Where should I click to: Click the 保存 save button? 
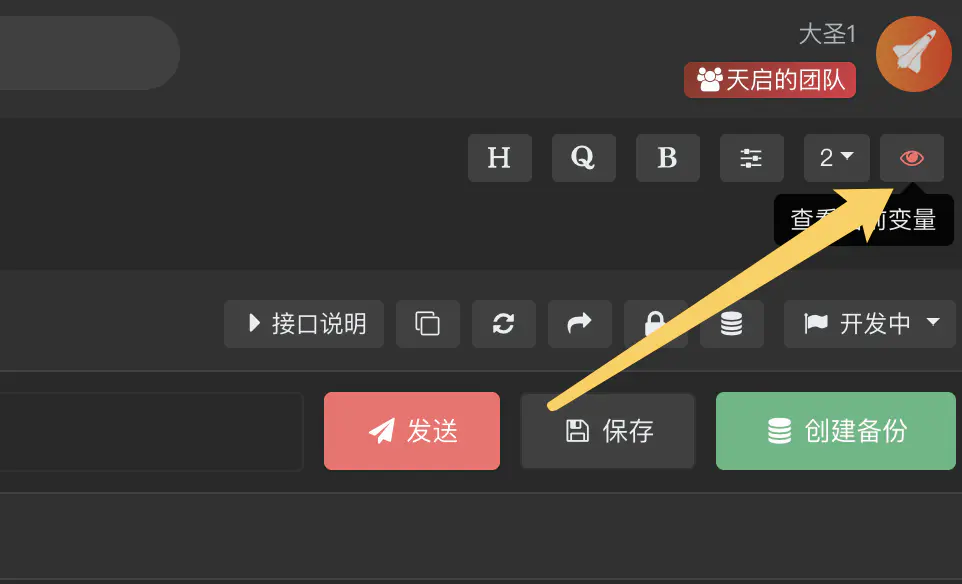tap(607, 431)
